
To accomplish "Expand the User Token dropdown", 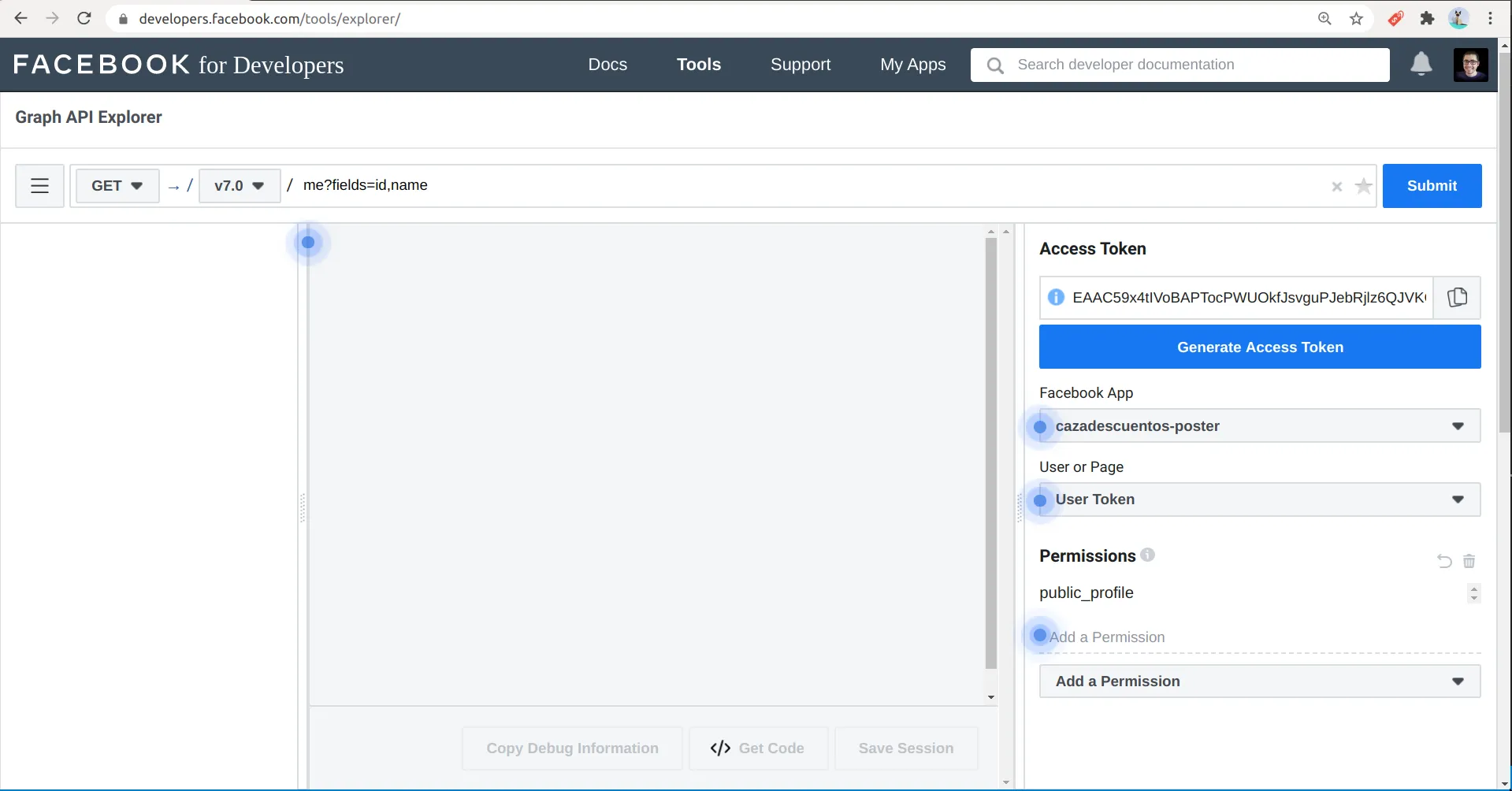I will tap(1260, 499).
